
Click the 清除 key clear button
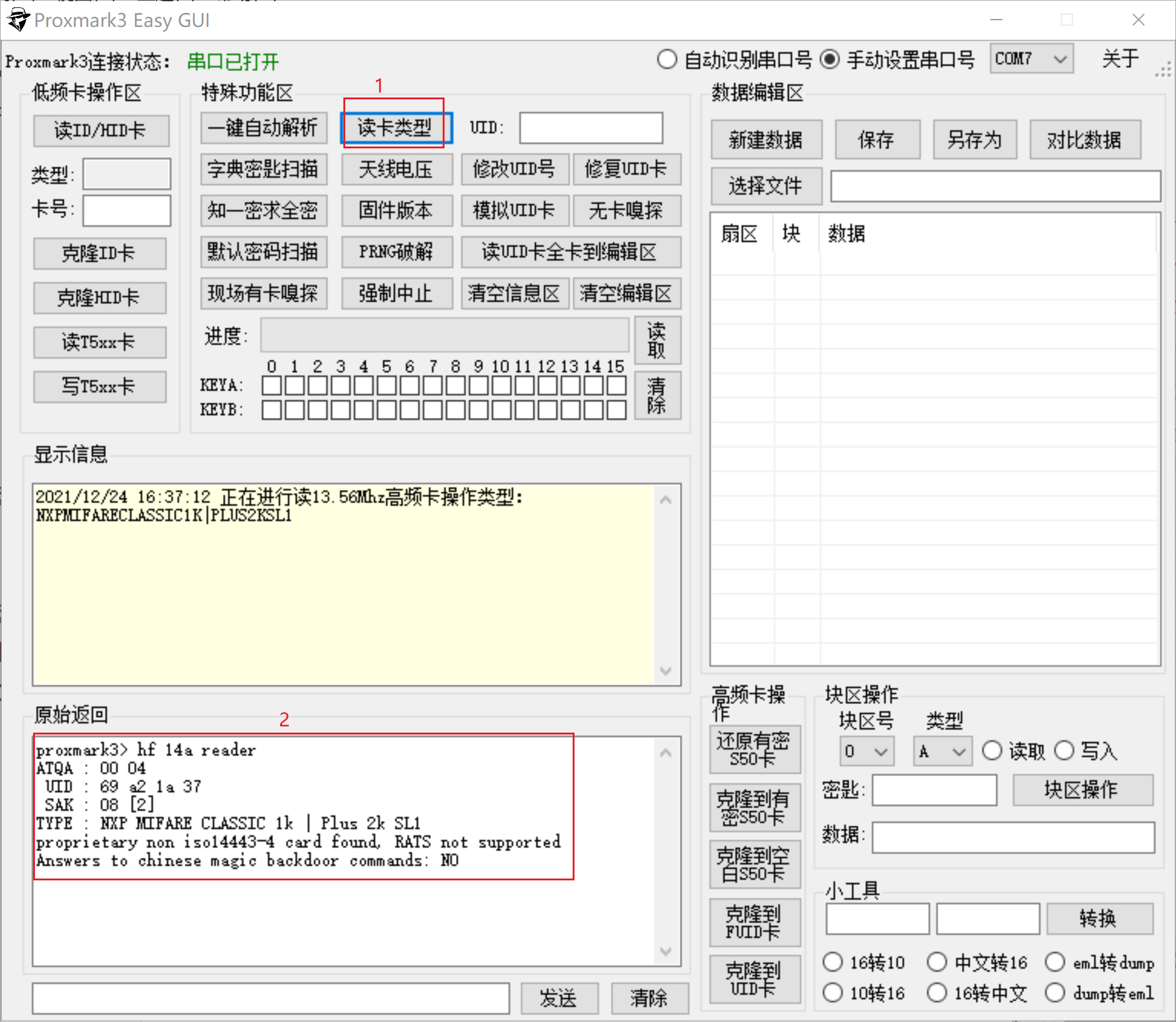coord(657,395)
